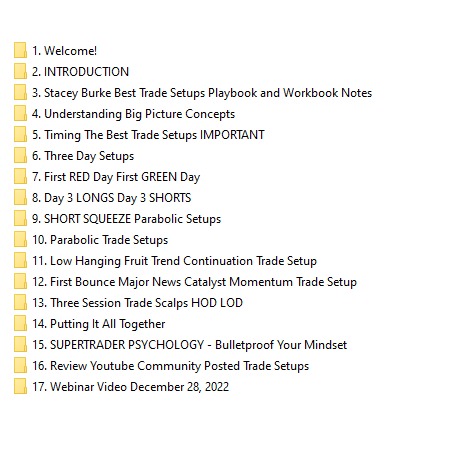The height and width of the screenshot is (459, 459).
Task: Select '9. SHORT SQUEEZE Parabolic Setups' name
Action: [x=126, y=219]
